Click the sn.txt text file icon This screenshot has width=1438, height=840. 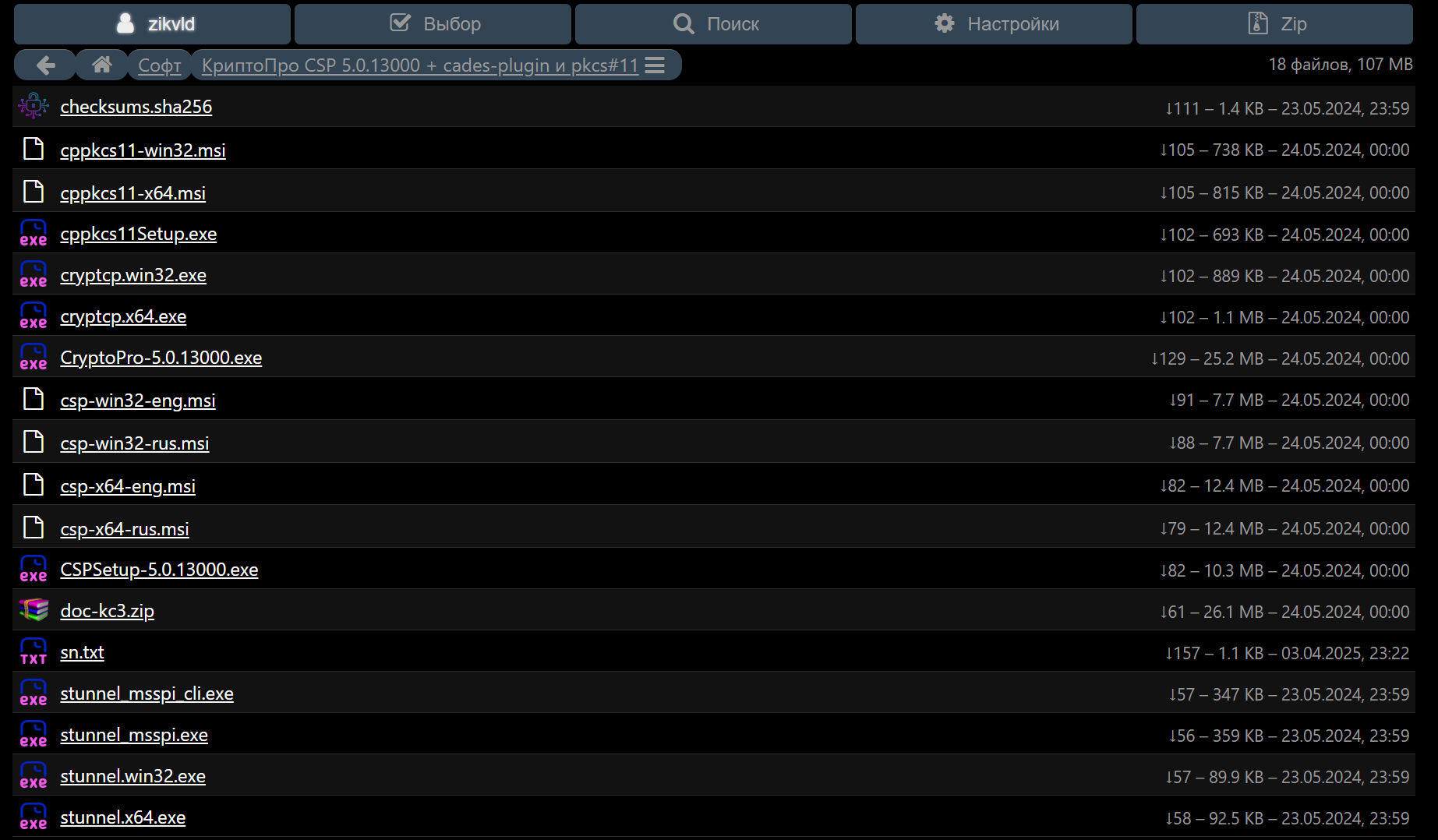pos(34,652)
